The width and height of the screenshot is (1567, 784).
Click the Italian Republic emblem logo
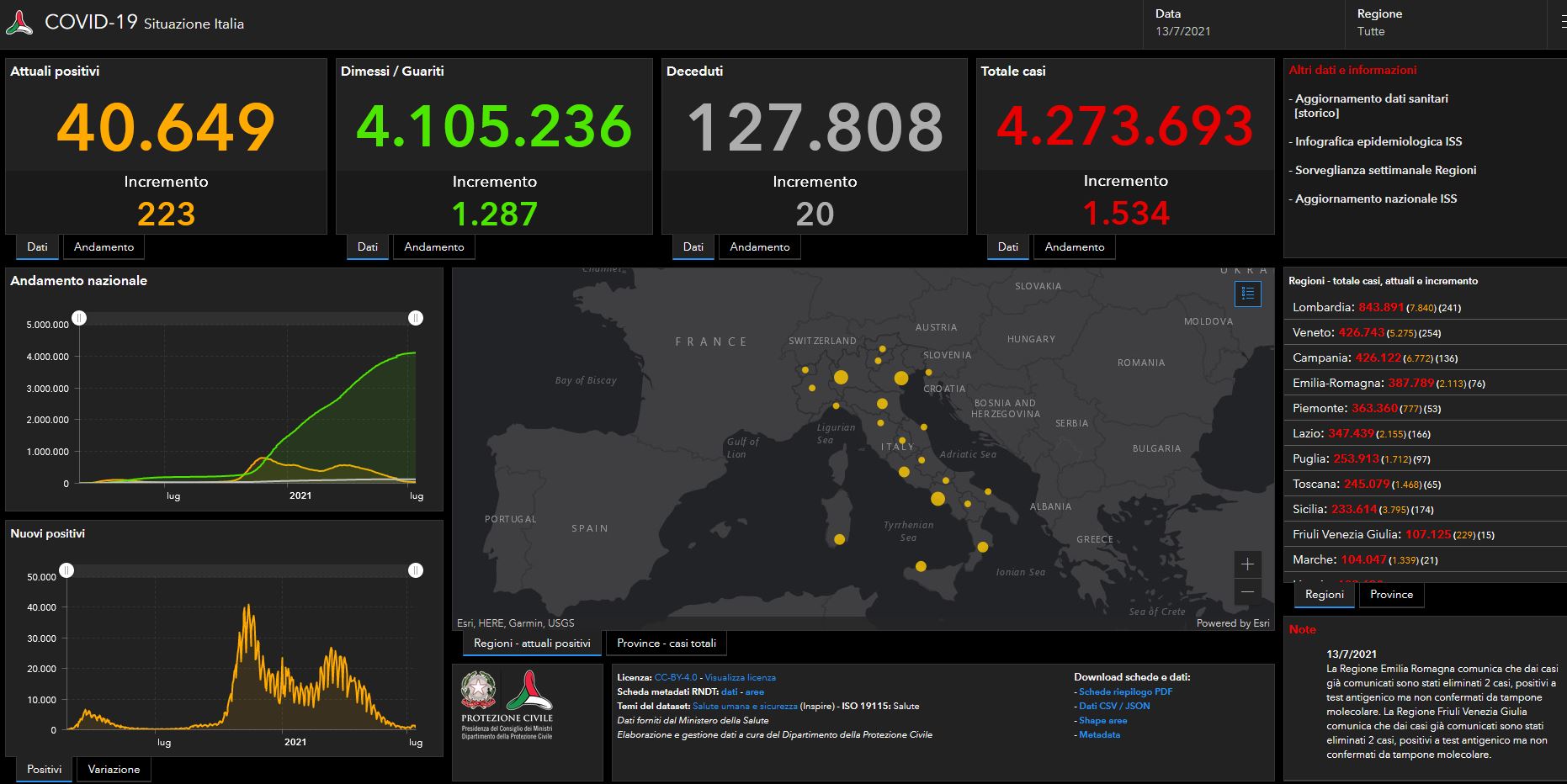(x=478, y=690)
